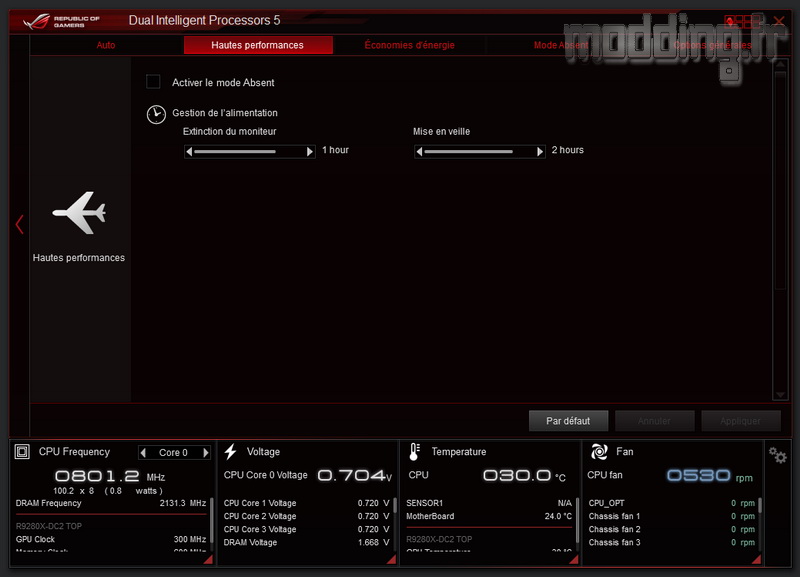
Task: Click the Chassis fan 1 row
Action: (671, 516)
